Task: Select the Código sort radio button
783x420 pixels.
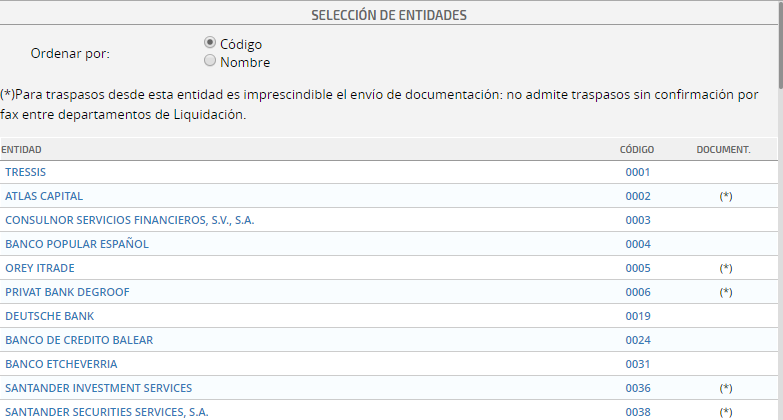Action: tap(210, 43)
